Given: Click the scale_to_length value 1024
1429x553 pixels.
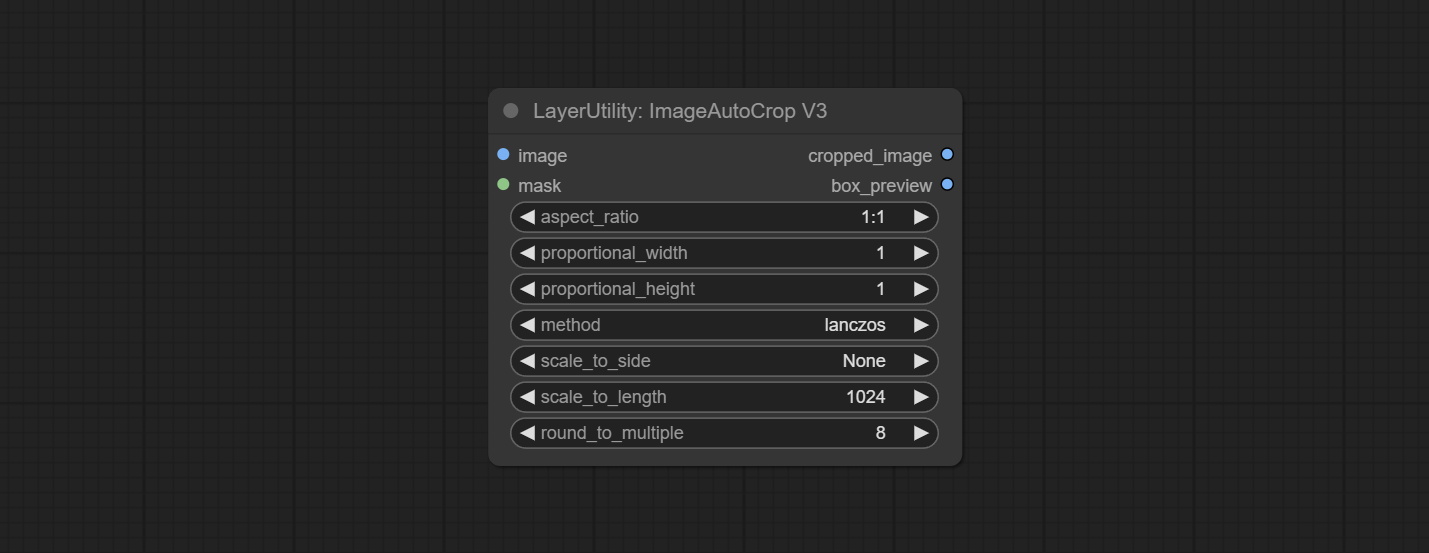Looking at the screenshot, I should click(865, 397).
